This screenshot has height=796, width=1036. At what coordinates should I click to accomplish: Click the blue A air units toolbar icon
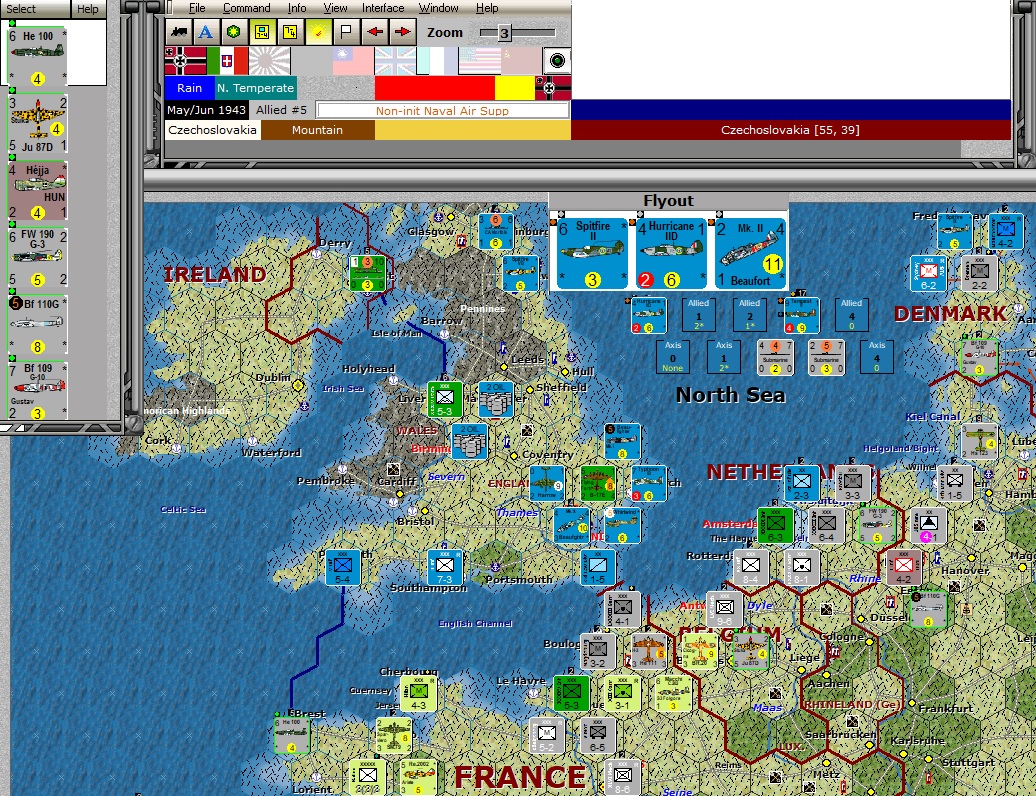pos(205,31)
